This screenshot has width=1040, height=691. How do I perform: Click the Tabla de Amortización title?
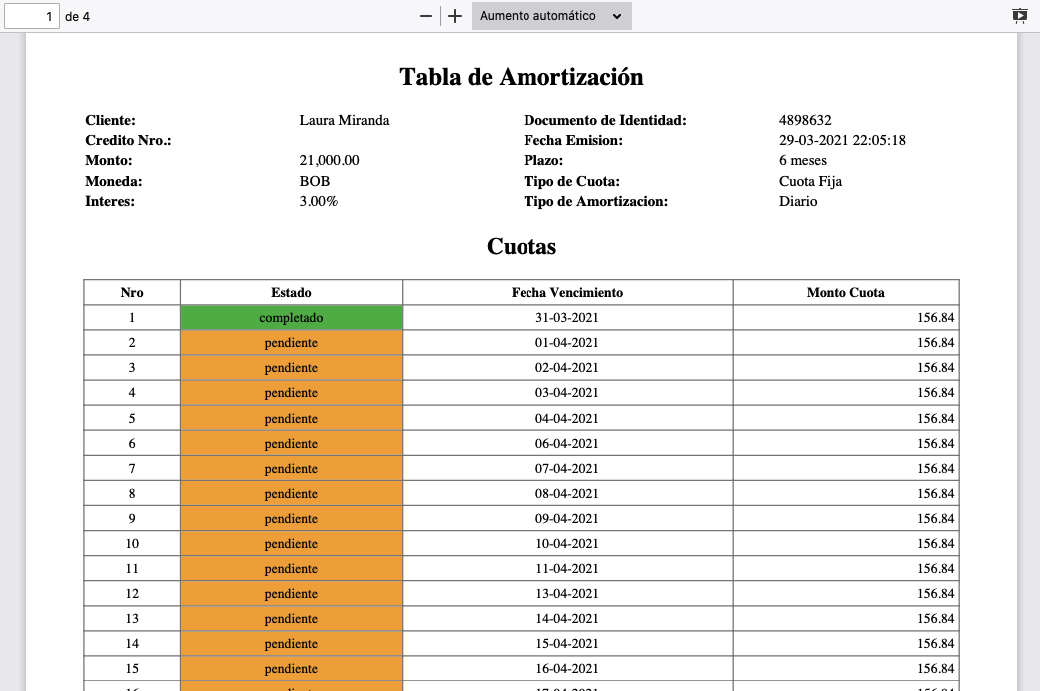521,77
